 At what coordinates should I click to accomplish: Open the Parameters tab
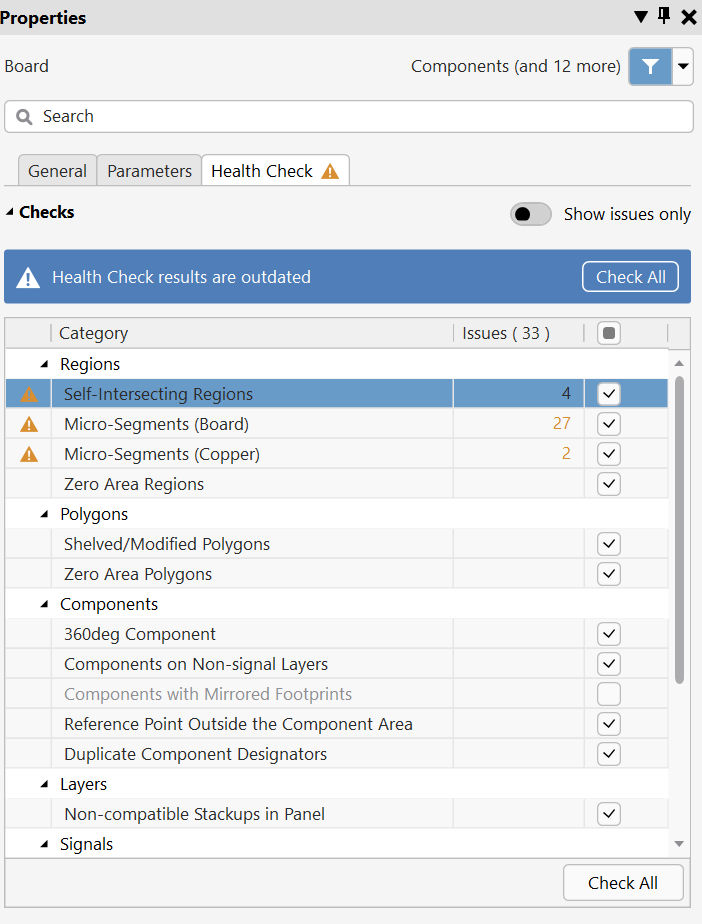pyautogui.click(x=149, y=171)
